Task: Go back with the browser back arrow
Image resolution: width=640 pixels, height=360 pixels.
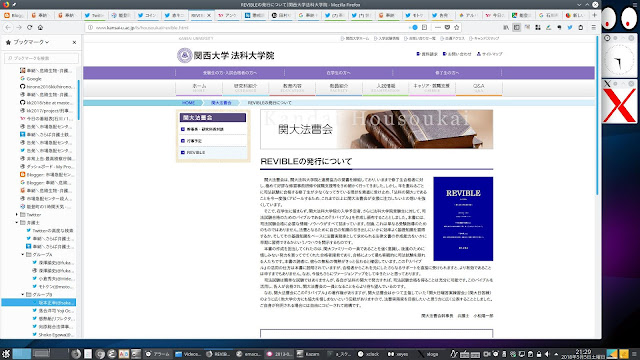Action: point(8,27)
